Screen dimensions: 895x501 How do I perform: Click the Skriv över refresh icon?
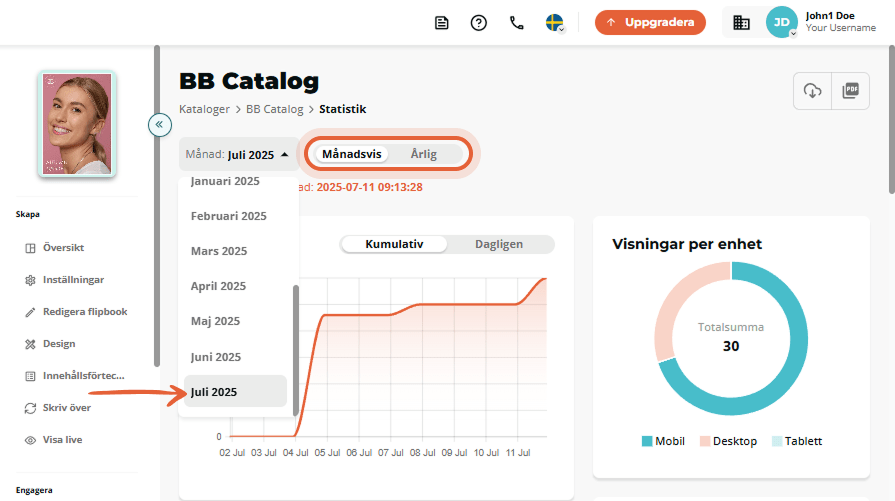click(30, 408)
